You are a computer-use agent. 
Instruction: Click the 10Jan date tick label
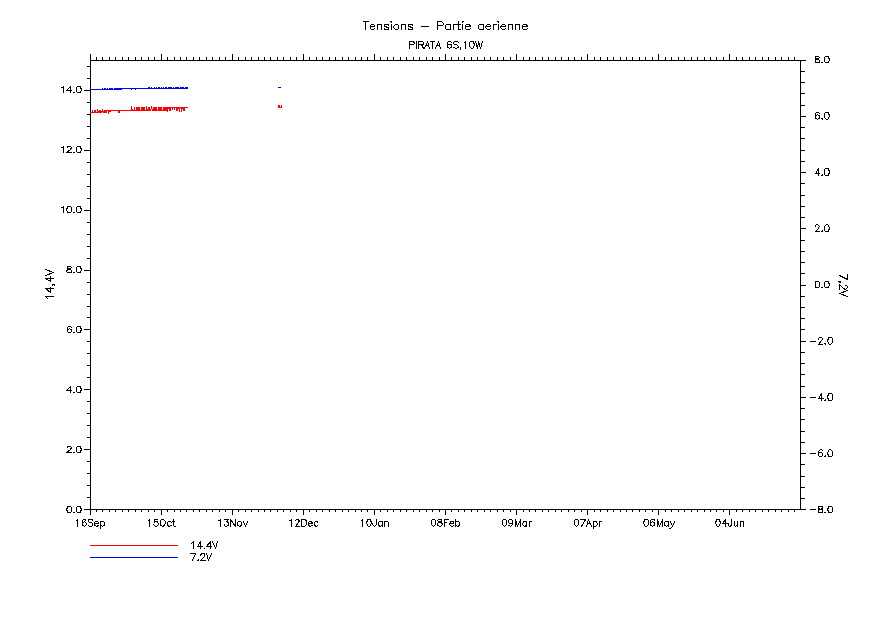pos(374,523)
